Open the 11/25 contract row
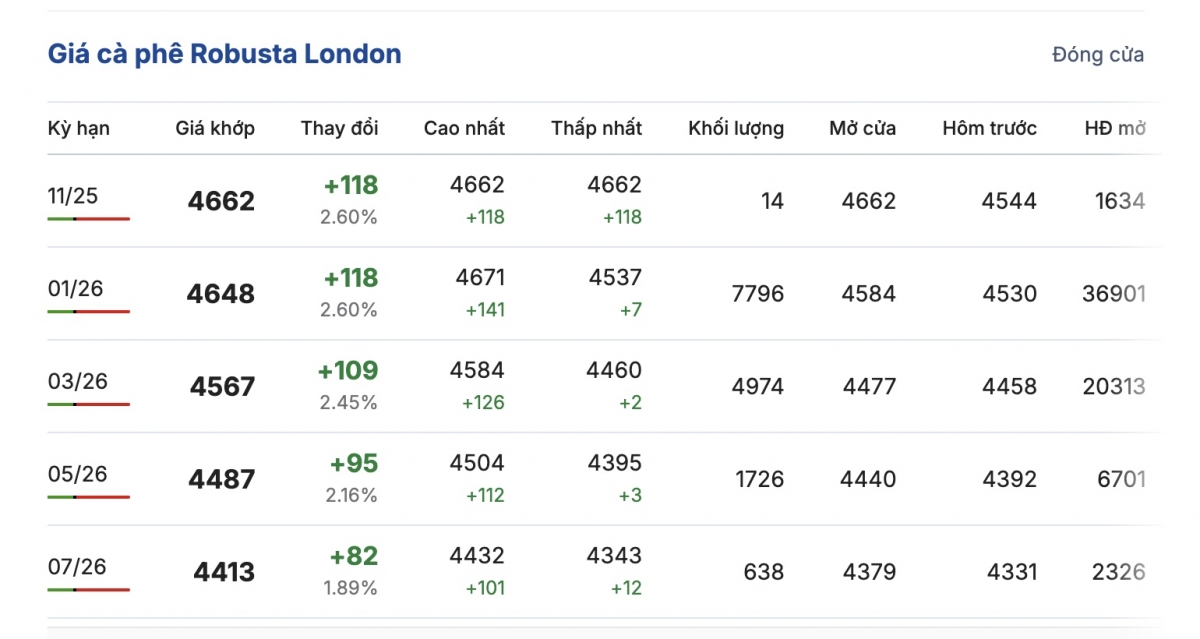 pyautogui.click(x=73, y=196)
